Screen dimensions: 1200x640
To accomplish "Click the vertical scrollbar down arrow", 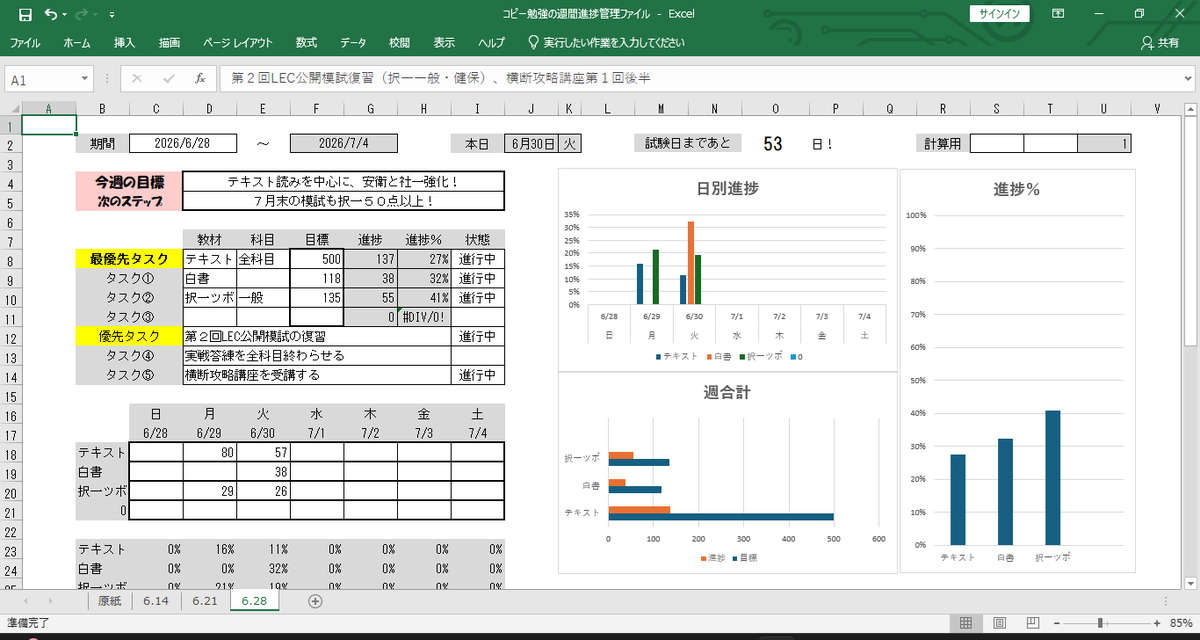I will pyautogui.click(x=1191, y=582).
